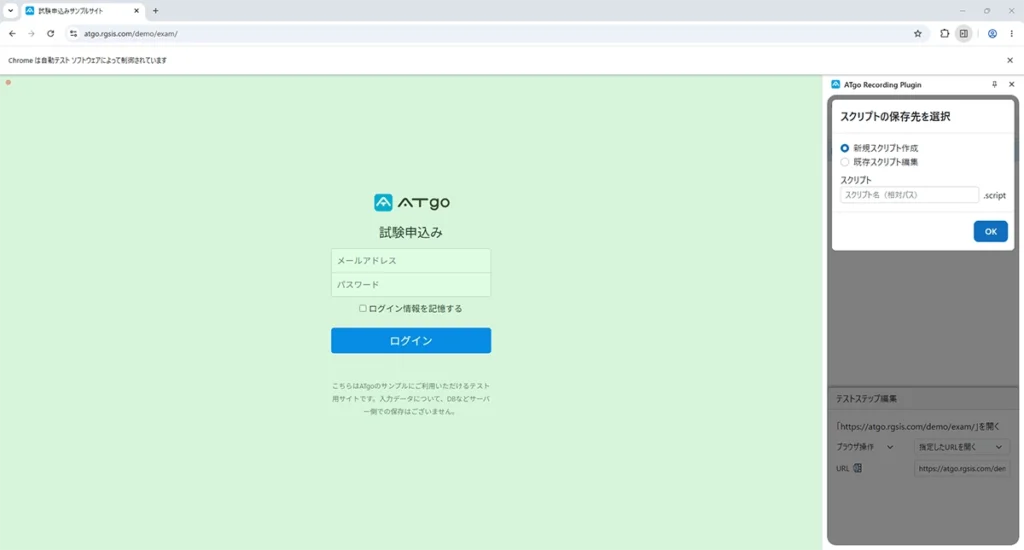Viewport: 1024px width, 550px height.
Task: Bookmark this page with star icon
Action: [x=918, y=33]
